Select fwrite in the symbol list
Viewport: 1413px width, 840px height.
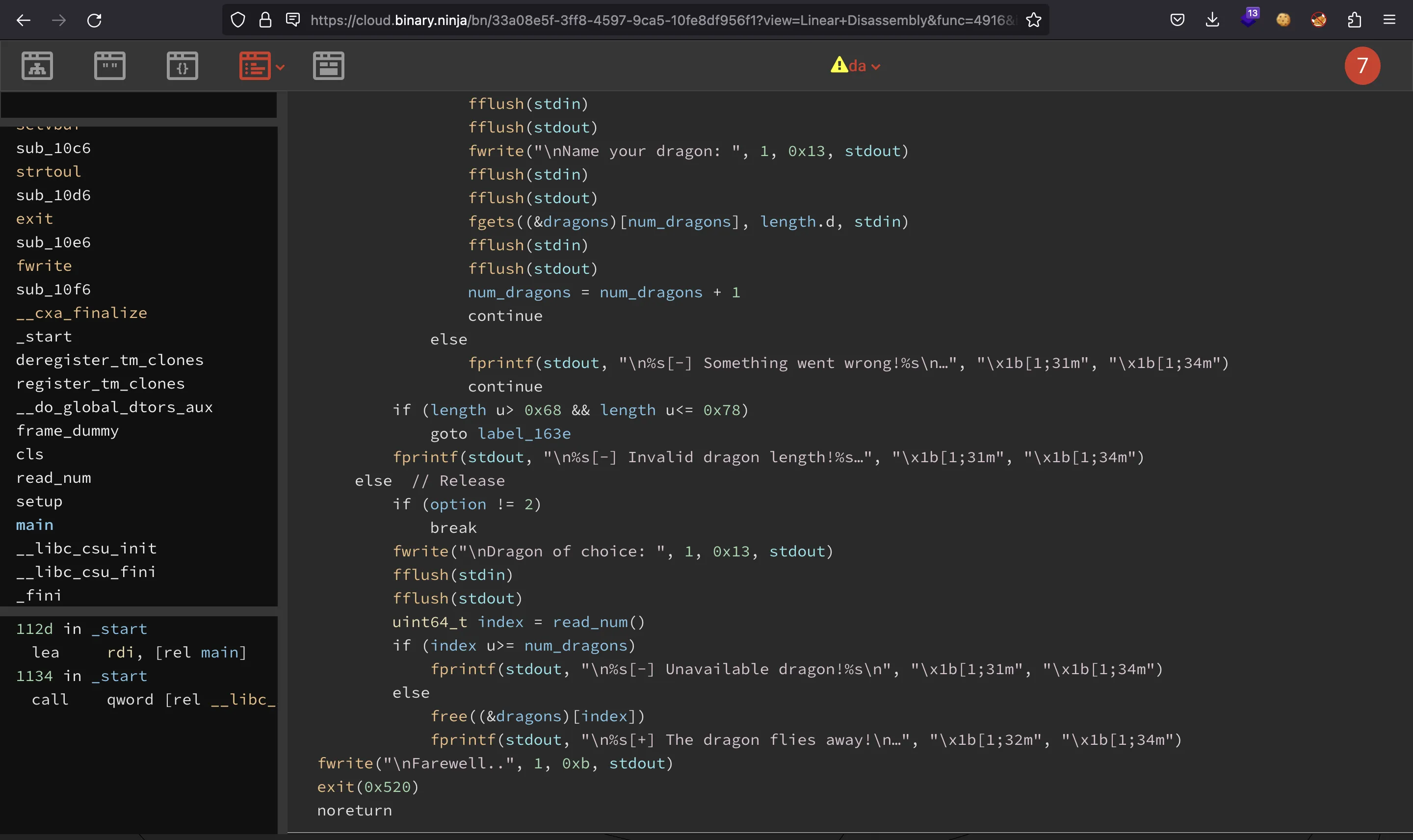pyautogui.click(x=44, y=265)
